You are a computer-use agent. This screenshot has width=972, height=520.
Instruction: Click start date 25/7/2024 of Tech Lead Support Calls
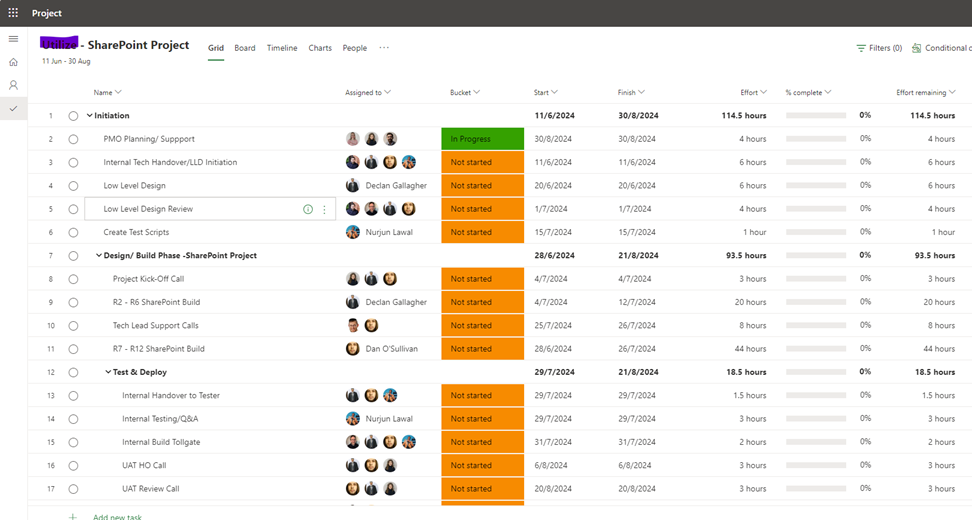(553, 325)
